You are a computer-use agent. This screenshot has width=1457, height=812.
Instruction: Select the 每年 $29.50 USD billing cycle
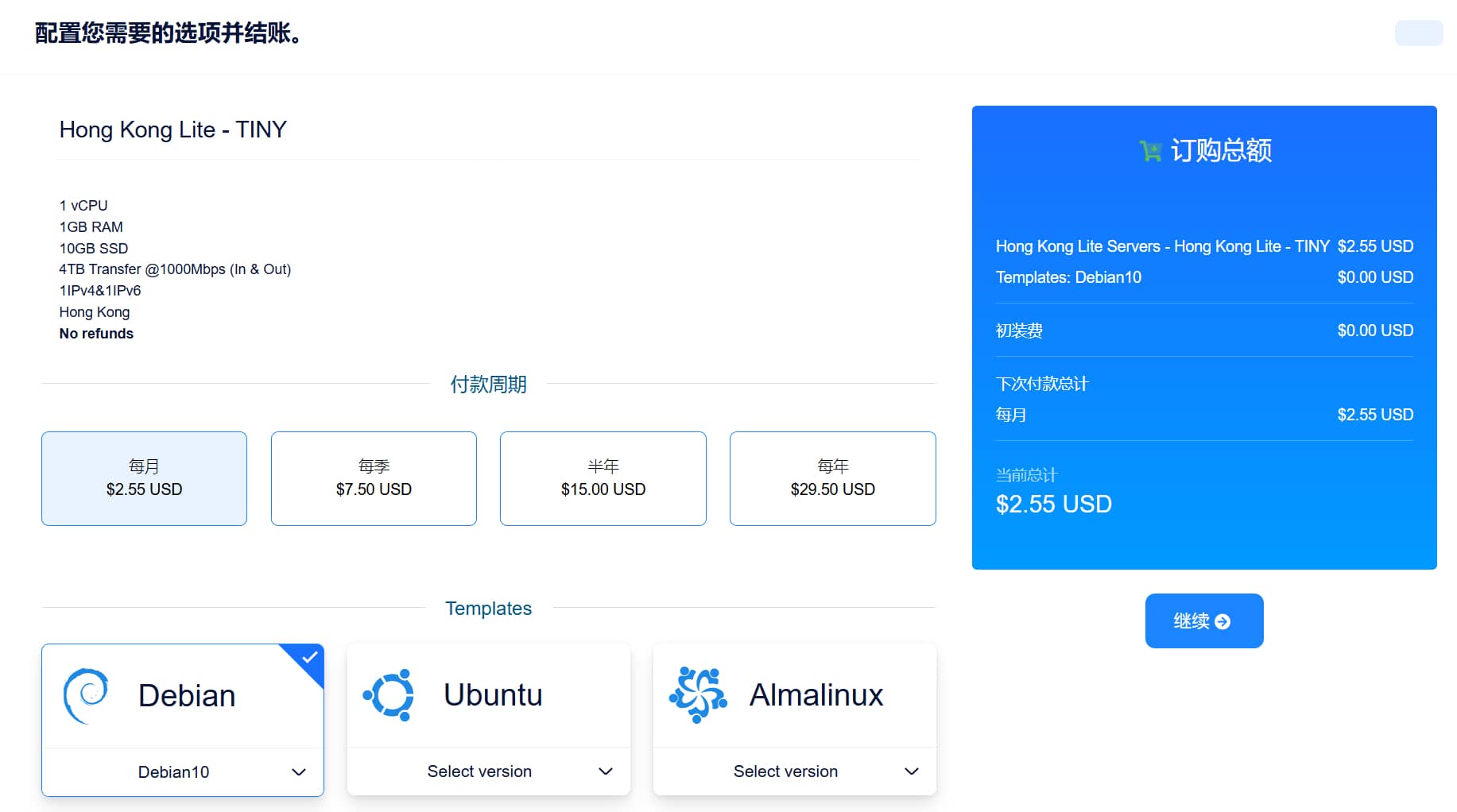833,478
